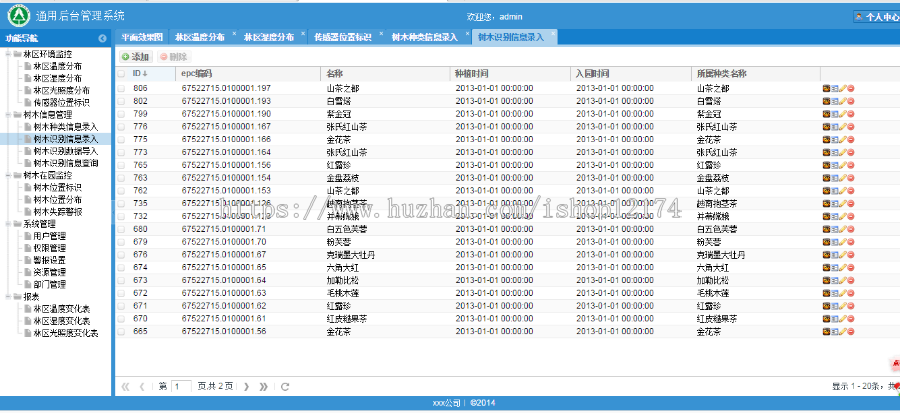Open 用户管理 in the sidebar
Viewport: 900px width, 413px height.
pyautogui.click(x=49, y=236)
